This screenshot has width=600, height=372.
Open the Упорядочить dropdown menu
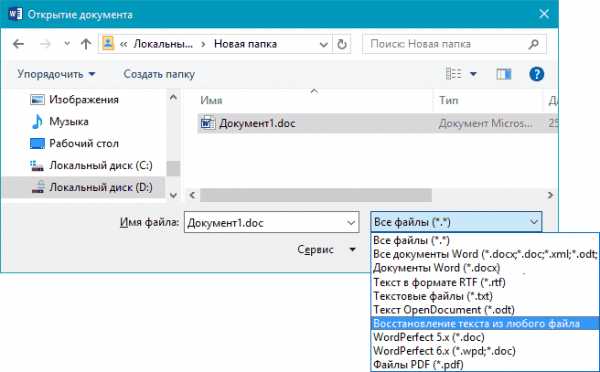pyautogui.click(x=56, y=74)
